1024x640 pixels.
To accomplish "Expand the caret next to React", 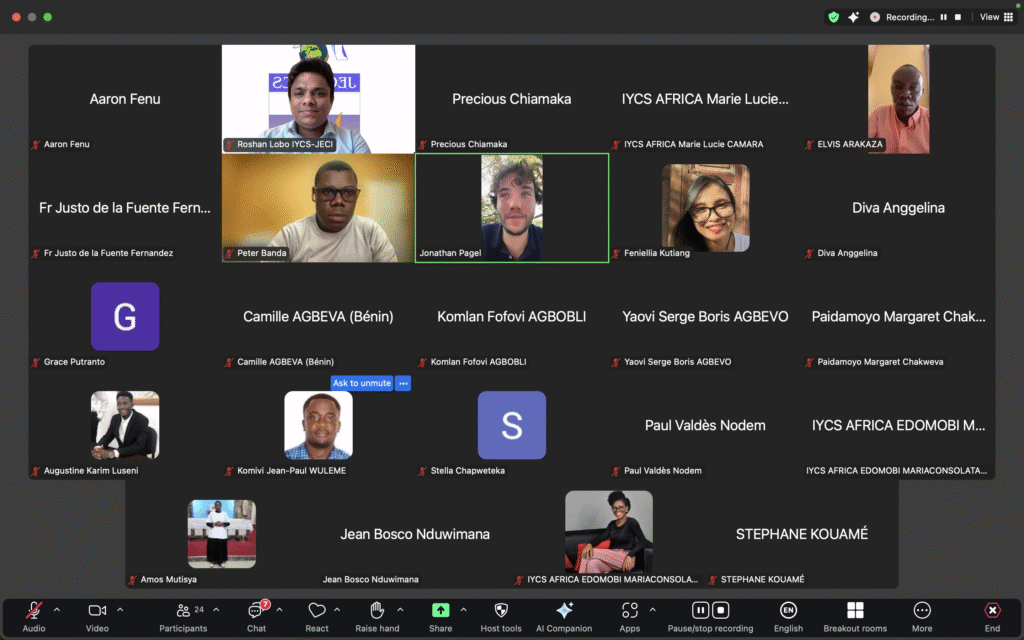I will [x=337, y=610].
